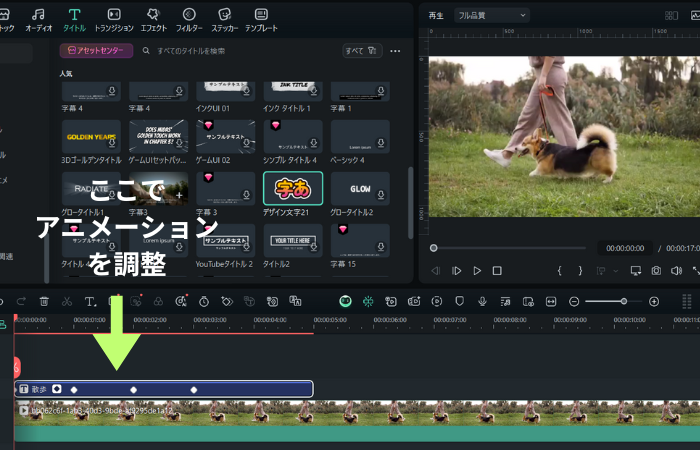700x450 pixels.
Task: Click the timeline zoom-in plus icon
Action: (x=654, y=301)
